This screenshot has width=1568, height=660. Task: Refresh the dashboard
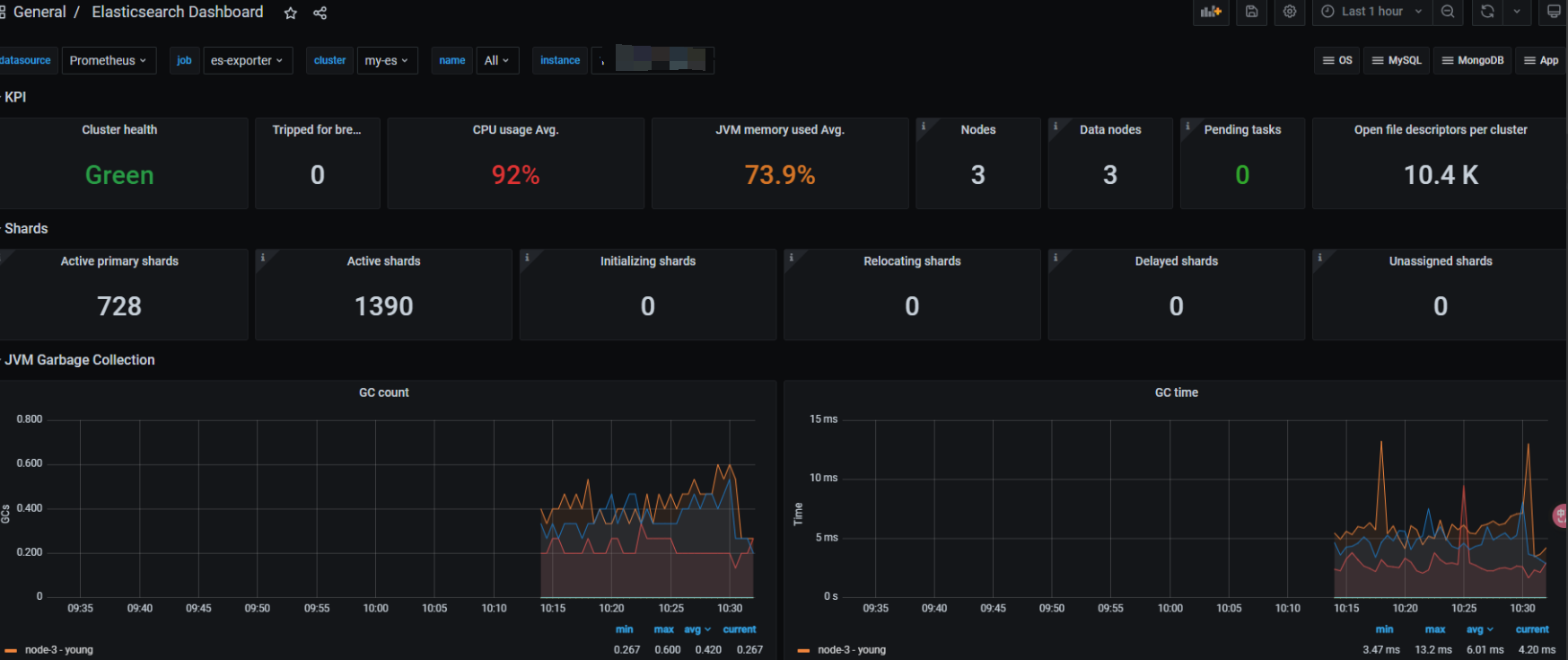(x=1487, y=12)
